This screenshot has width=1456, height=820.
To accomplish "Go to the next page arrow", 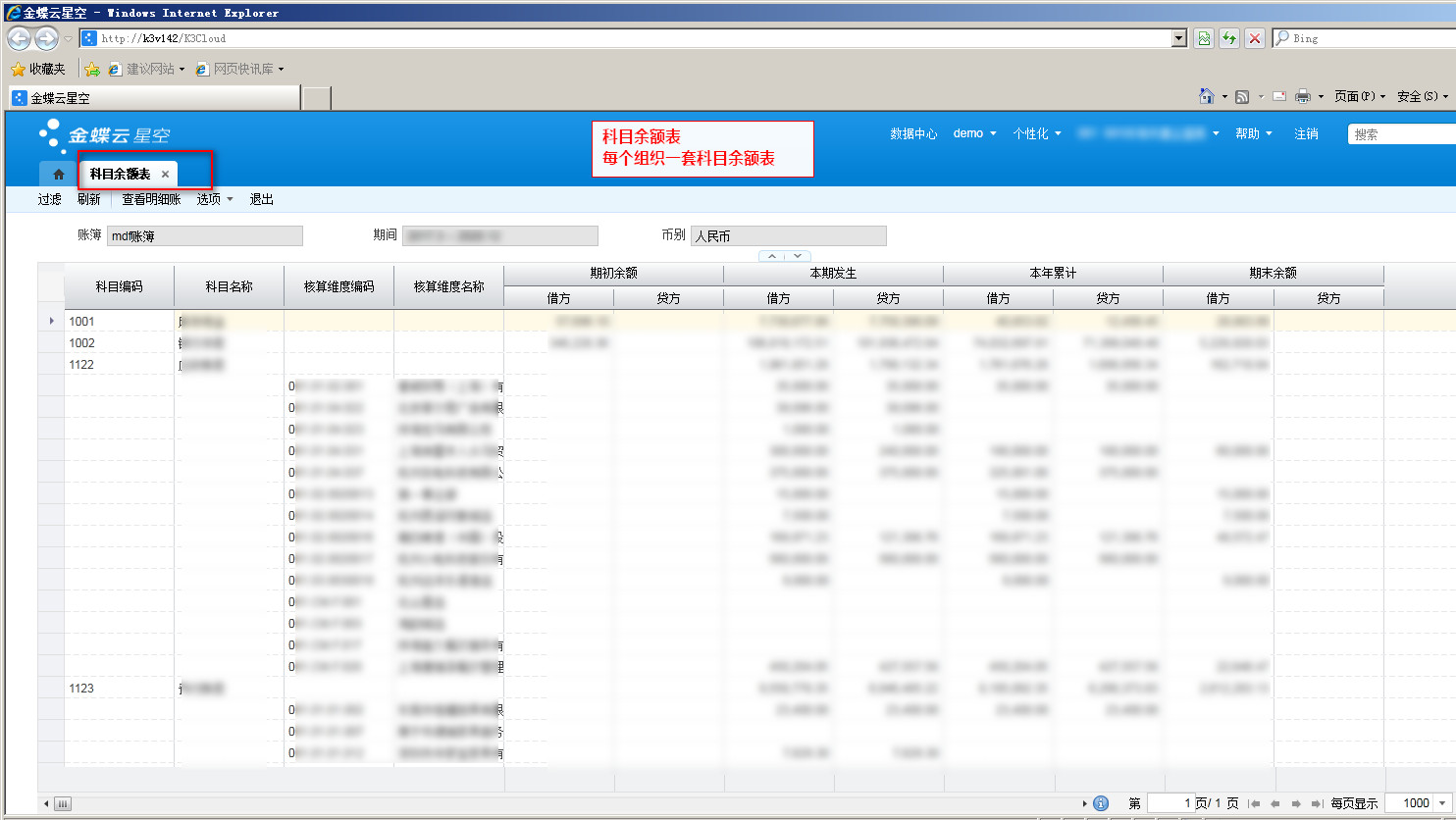I will (1296, 803).
